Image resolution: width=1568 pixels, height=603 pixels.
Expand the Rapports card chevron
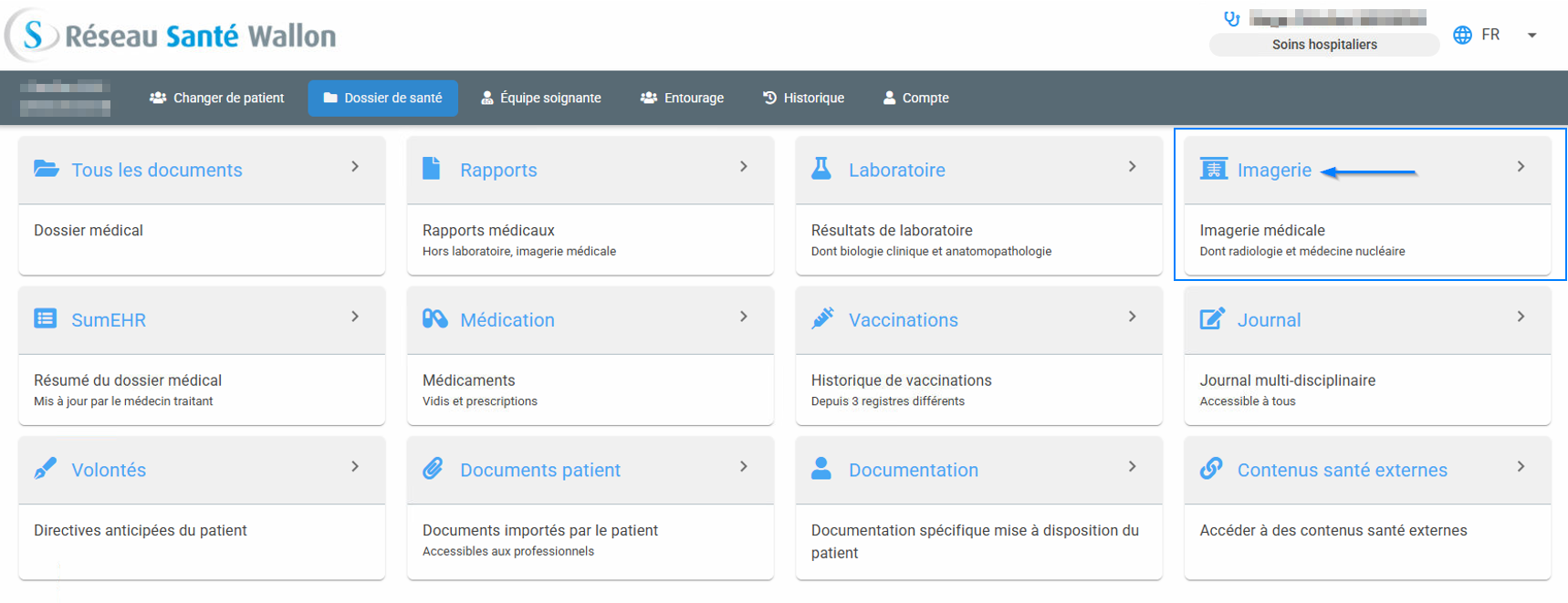point(744,167)
